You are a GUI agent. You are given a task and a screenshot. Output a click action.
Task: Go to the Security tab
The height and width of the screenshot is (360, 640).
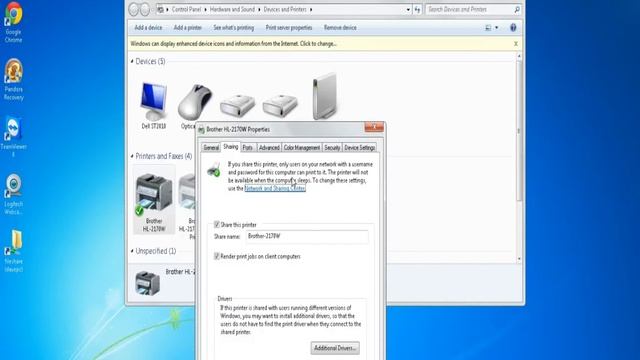point(332,148)
